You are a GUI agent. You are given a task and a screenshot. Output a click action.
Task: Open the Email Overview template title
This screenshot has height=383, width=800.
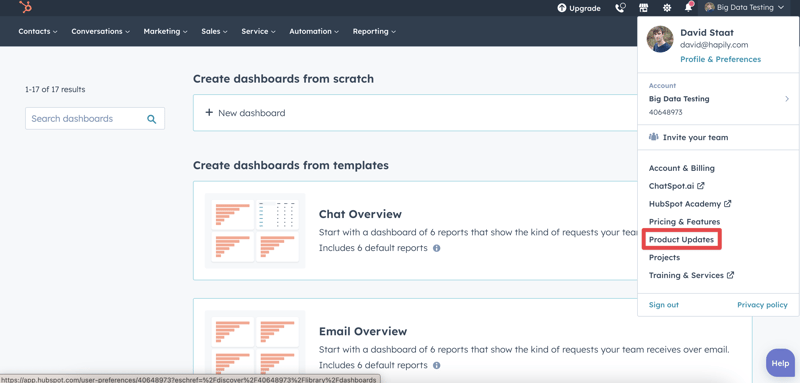click(x=363, y=331)
